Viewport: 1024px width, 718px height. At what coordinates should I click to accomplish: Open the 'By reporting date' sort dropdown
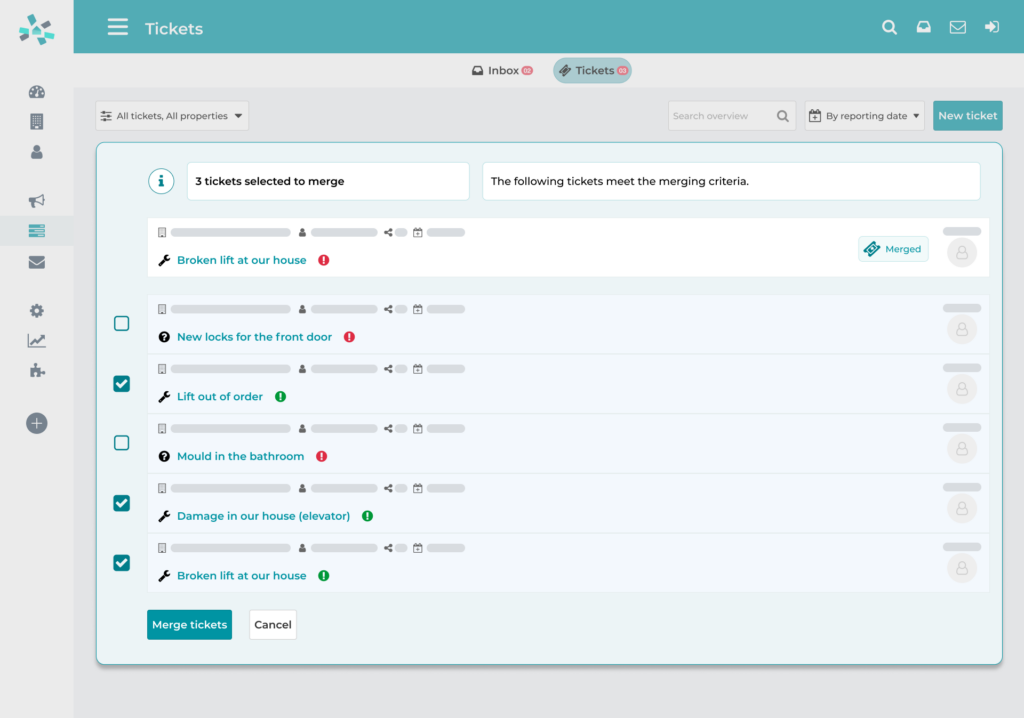[864, 115]
